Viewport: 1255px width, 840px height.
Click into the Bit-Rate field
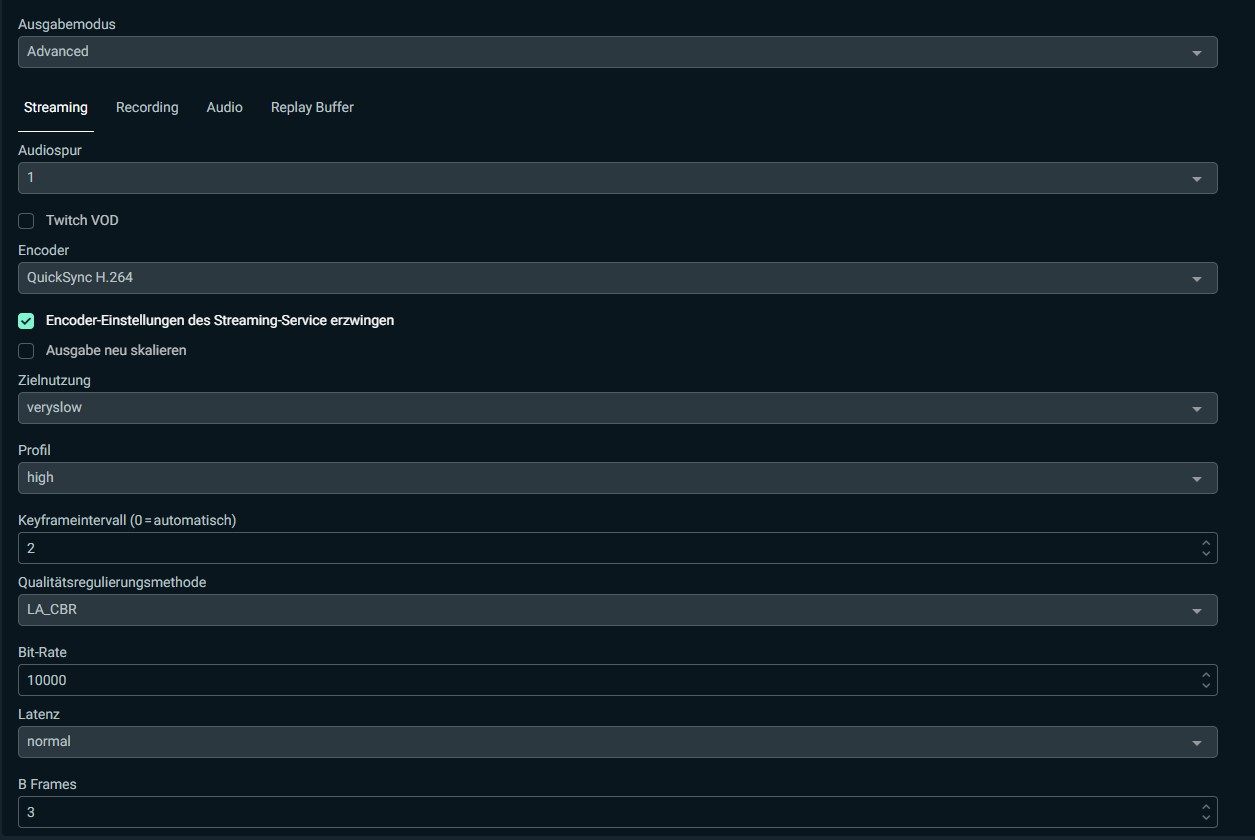click(600, 680)
